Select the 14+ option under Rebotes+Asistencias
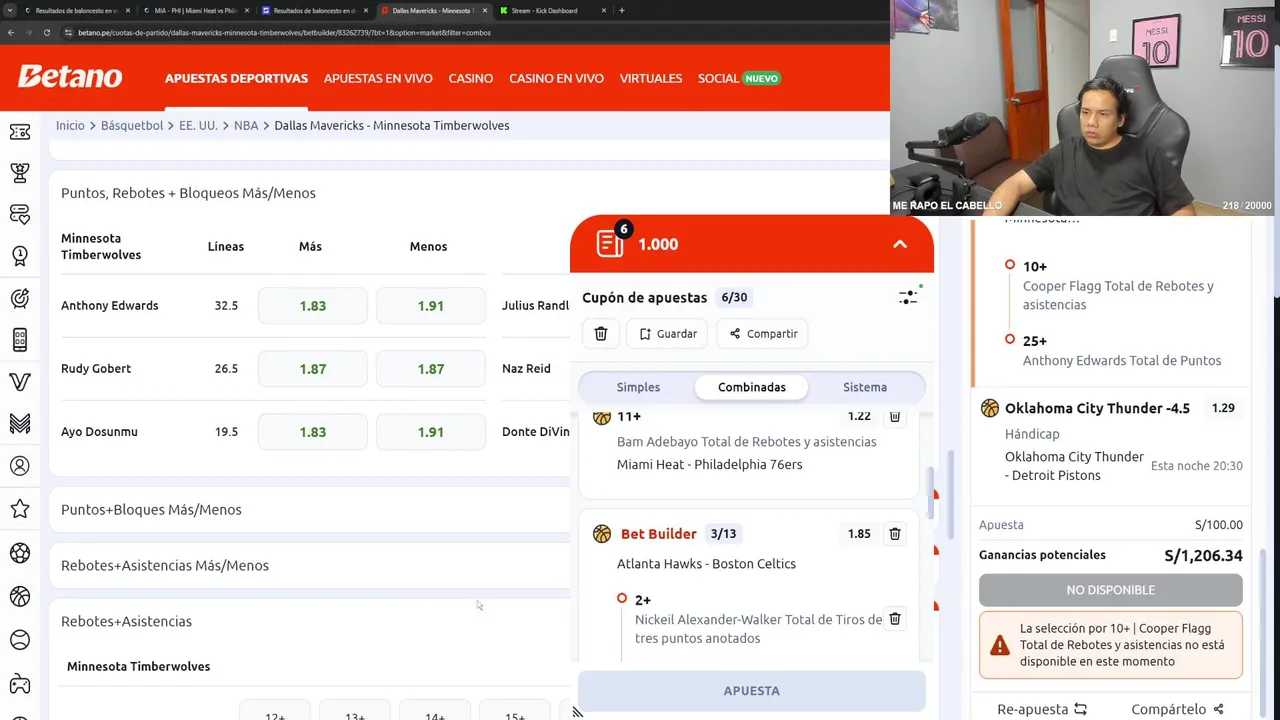The width and height of the screenshot is (1280, 720). (x=435, y=712)
